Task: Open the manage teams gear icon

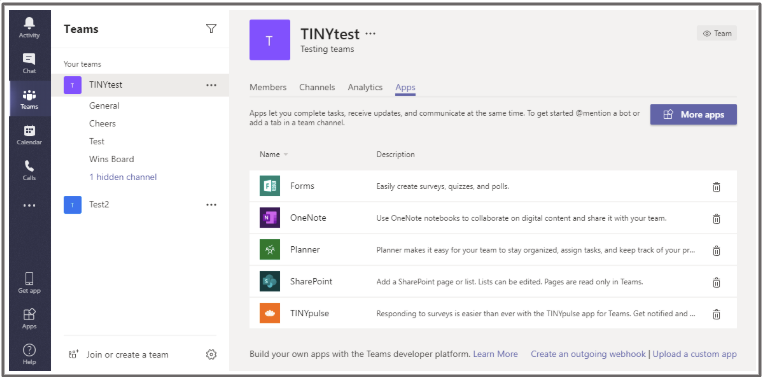Action: point(211,355)
